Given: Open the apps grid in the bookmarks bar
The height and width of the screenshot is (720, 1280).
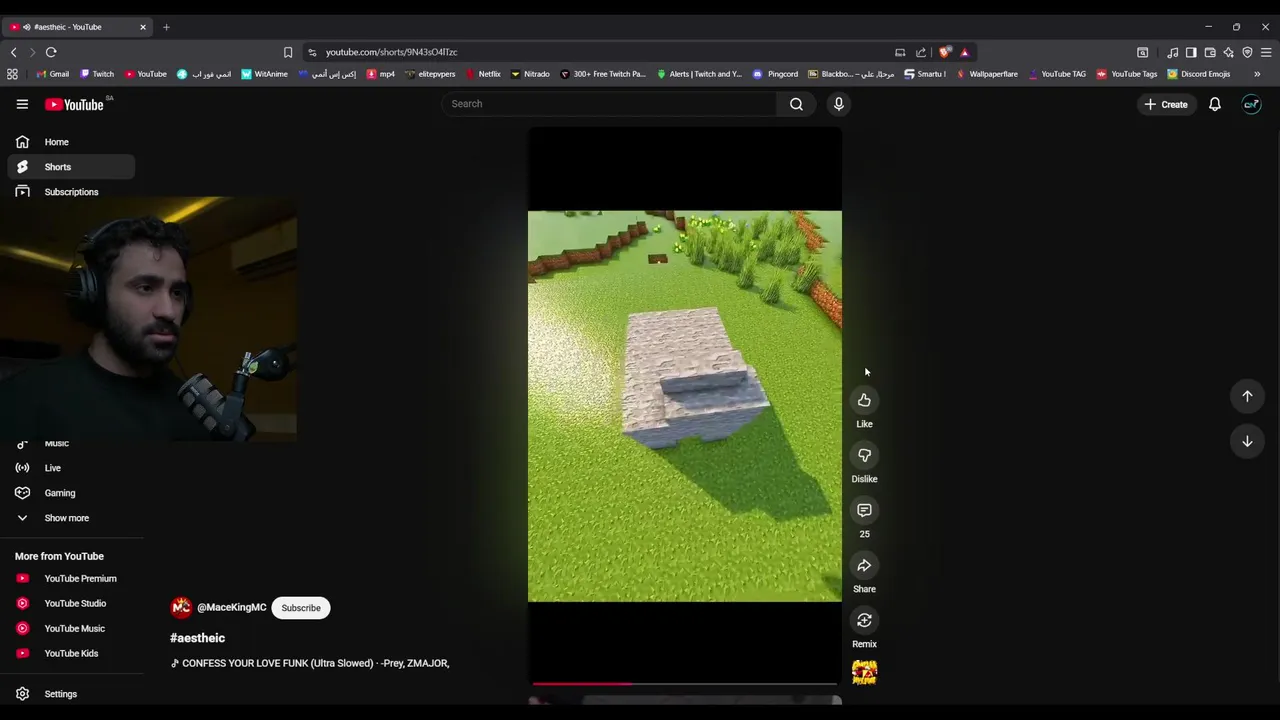Looking at the screenshot, I should pos(12,74).
